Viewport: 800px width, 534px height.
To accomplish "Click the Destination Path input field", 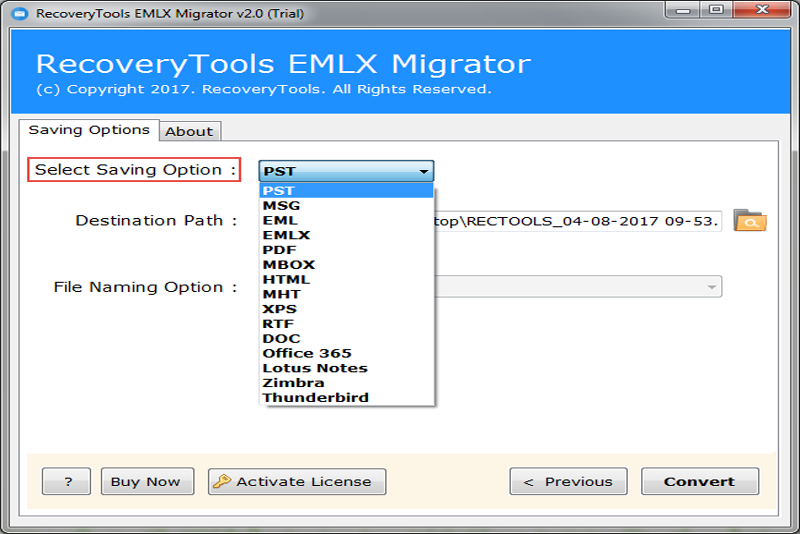I will click(x=578, y=221).
